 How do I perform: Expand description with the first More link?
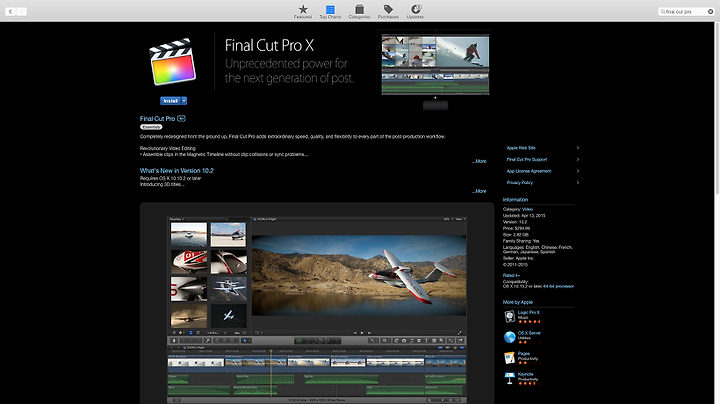pyautogui.click(x=479, y=161)
